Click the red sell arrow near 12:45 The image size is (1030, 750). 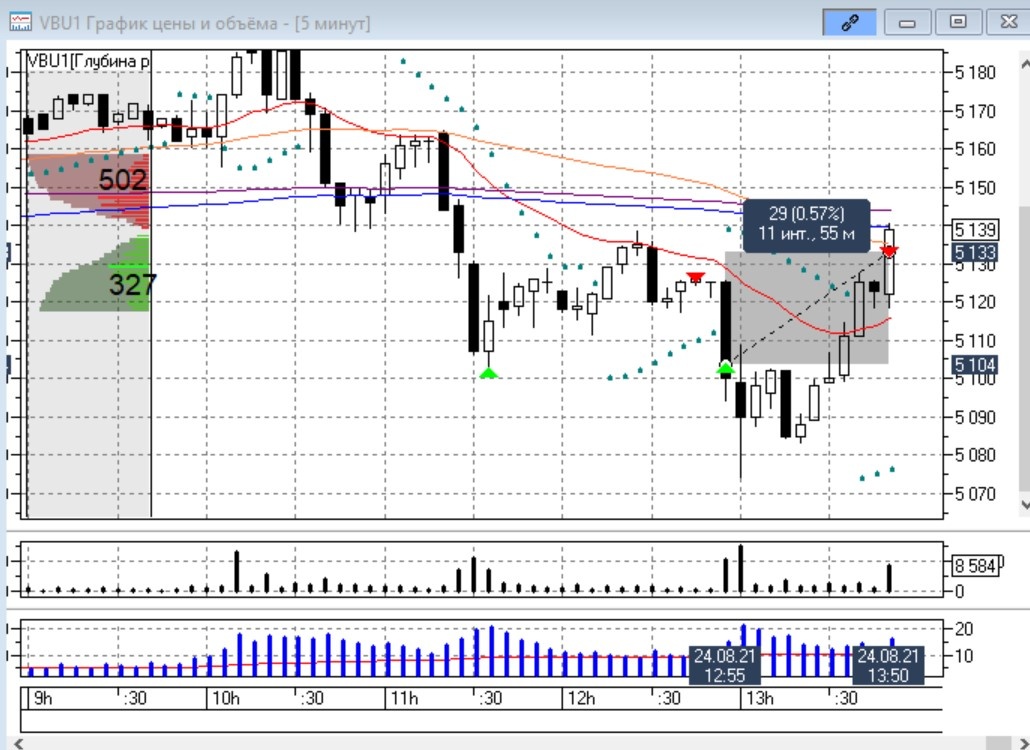[695, 277]
